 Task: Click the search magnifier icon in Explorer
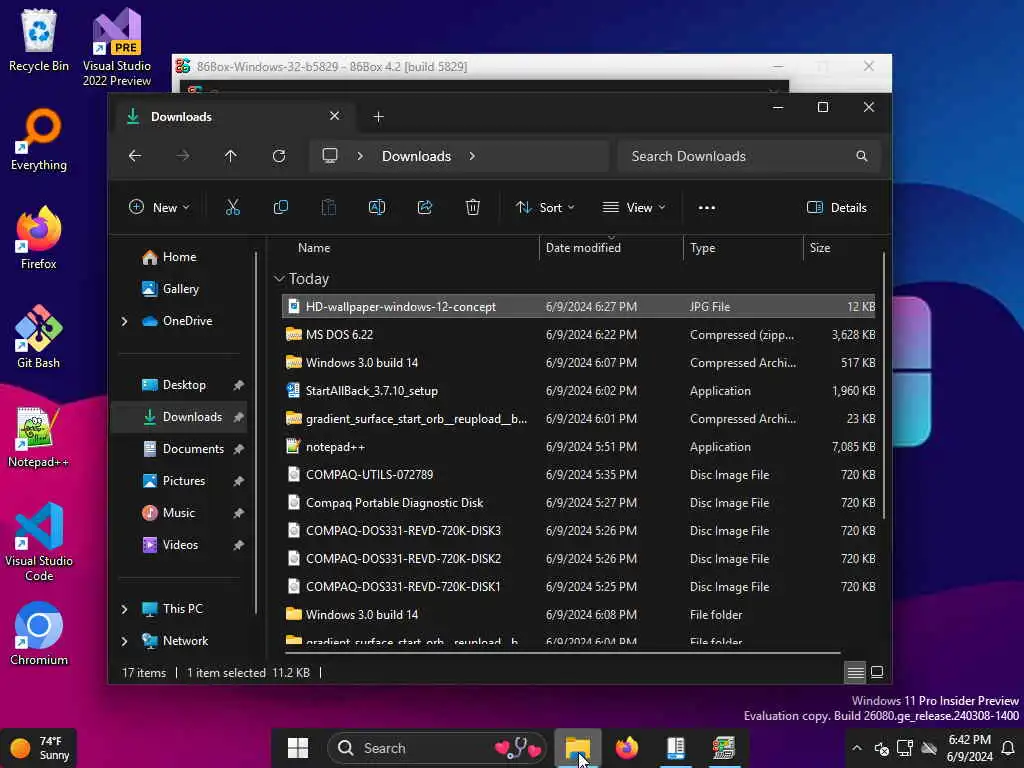click(x=862, y=156)
